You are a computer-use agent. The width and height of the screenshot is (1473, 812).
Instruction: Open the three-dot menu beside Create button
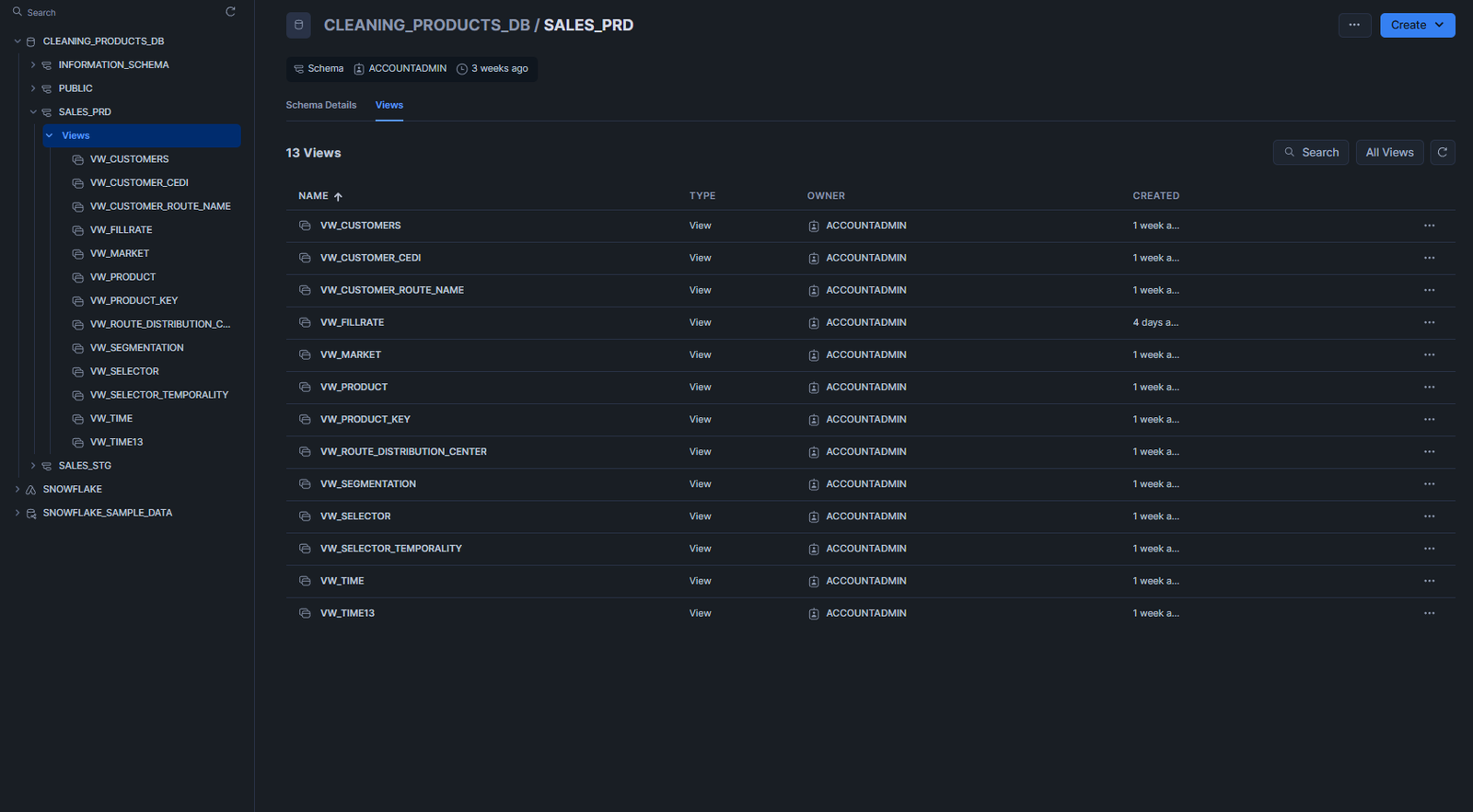pos(1354,25)
